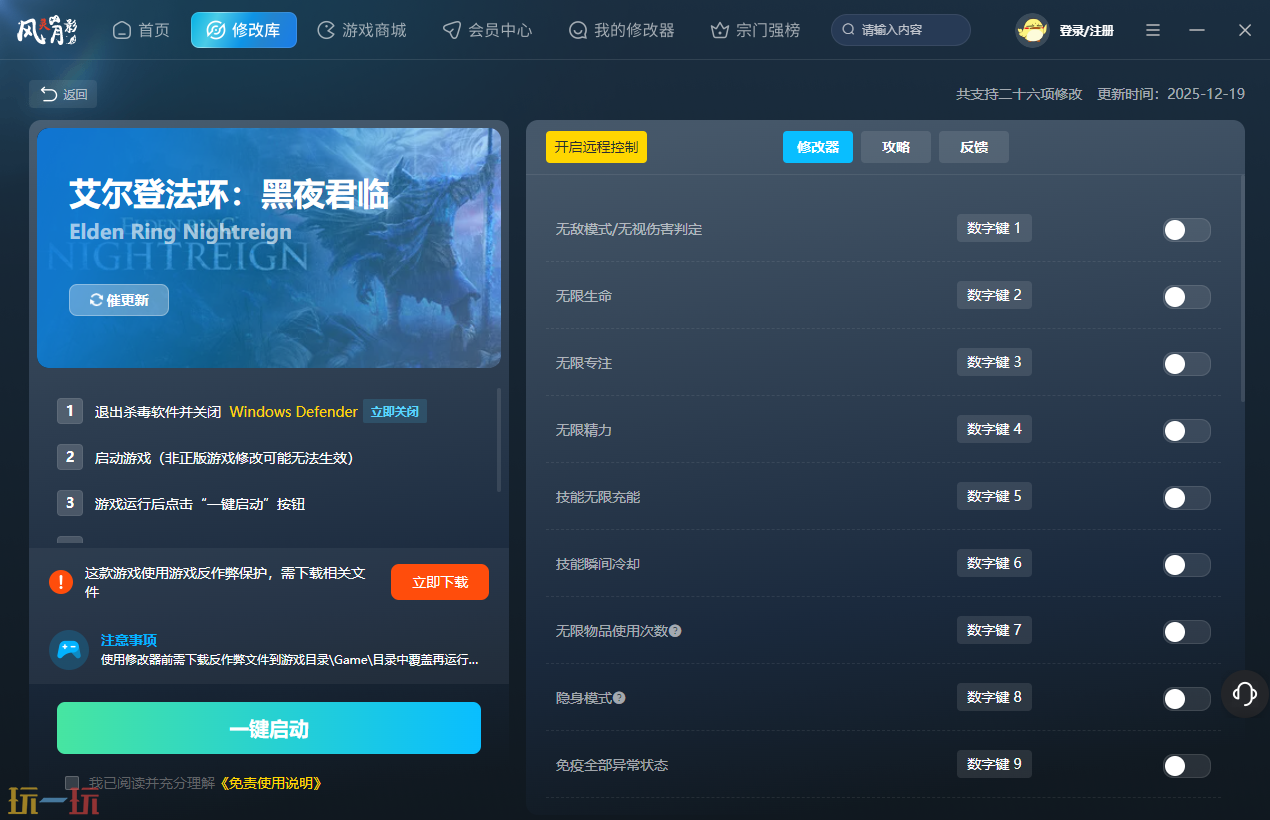Click the 数字键 8 hotkey box
1270x820 pixels.
994,697
